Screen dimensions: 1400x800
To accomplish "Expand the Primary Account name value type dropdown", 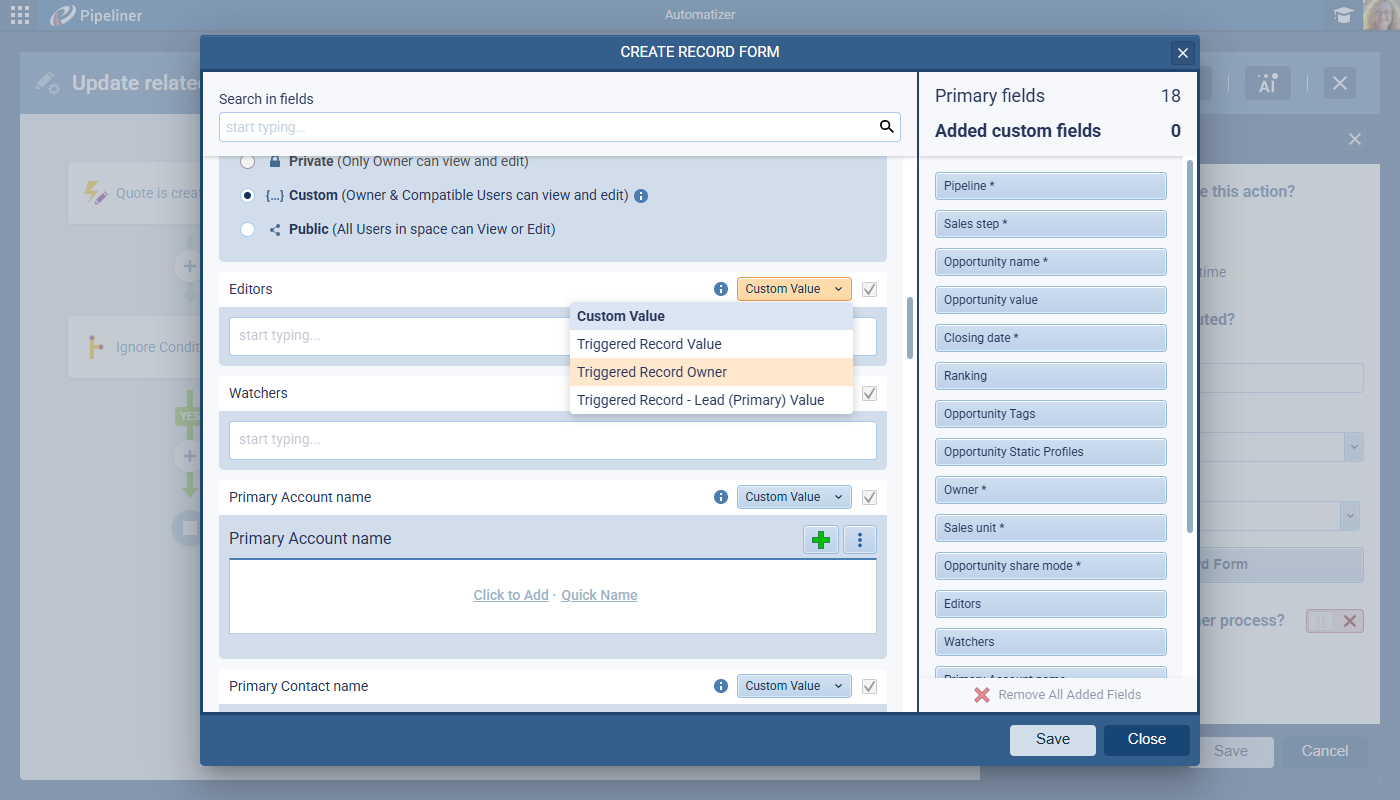I will click(794, 497).
